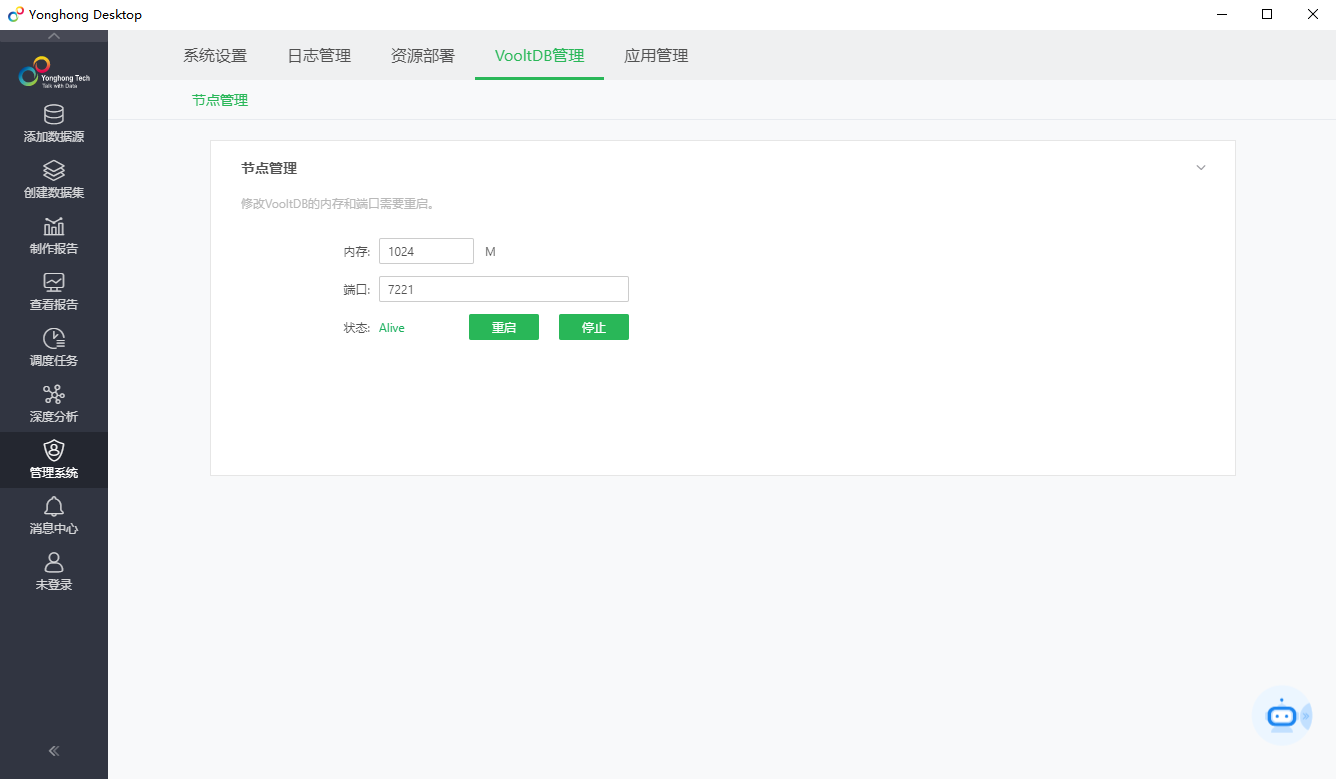The width and height of the screenshot is (1336, 779).
Task: Select the Make Report (制作报告) chart icon
Action: point(54,227)
